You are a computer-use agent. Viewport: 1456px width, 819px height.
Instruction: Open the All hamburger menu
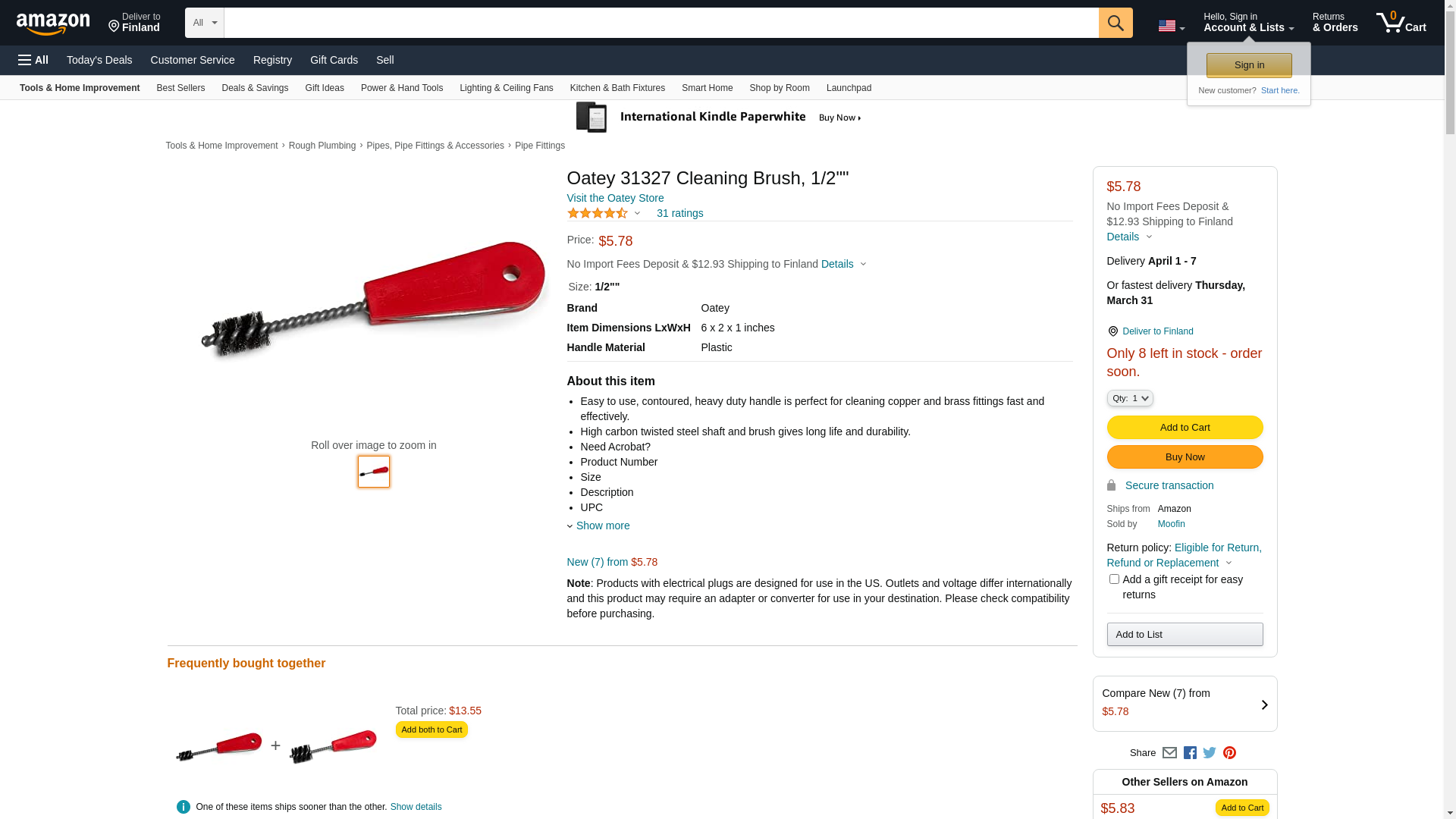33,60
